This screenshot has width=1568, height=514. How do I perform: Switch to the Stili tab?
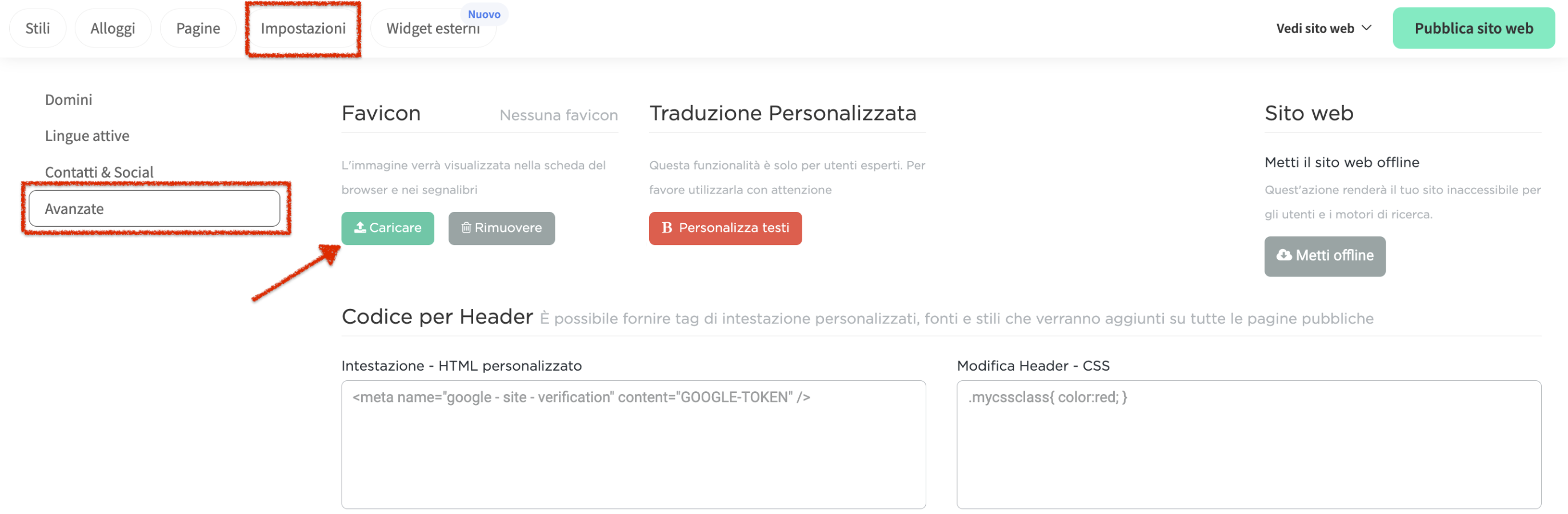click(37, 27)
